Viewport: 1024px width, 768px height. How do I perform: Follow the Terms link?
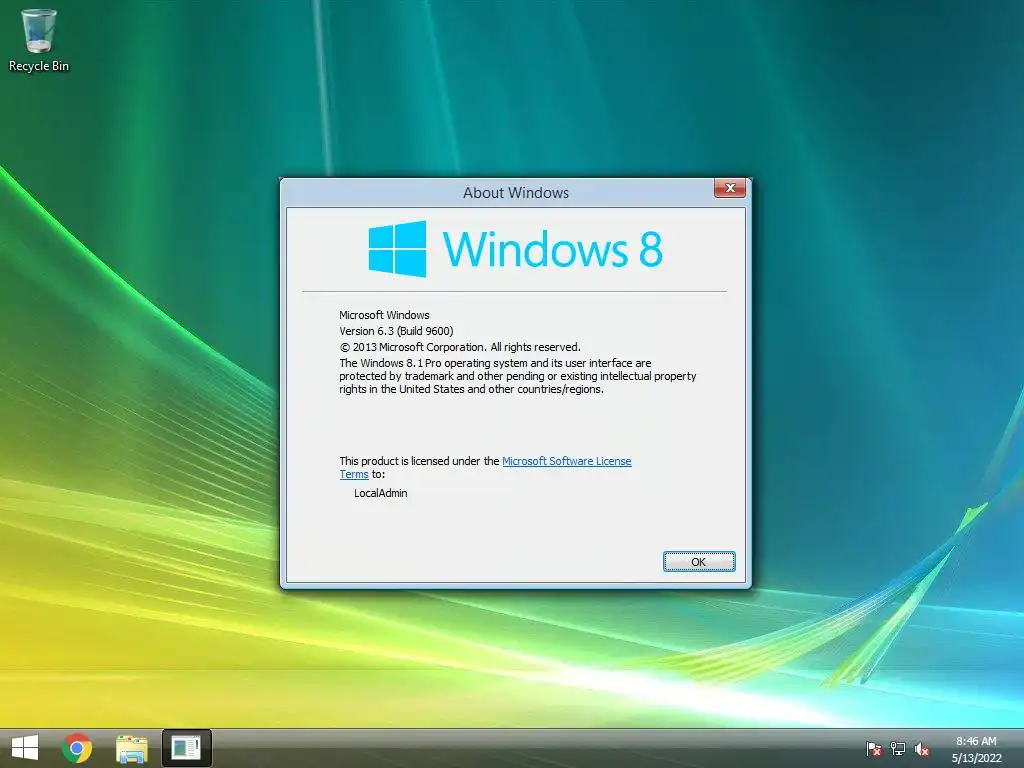coord(354,474)
